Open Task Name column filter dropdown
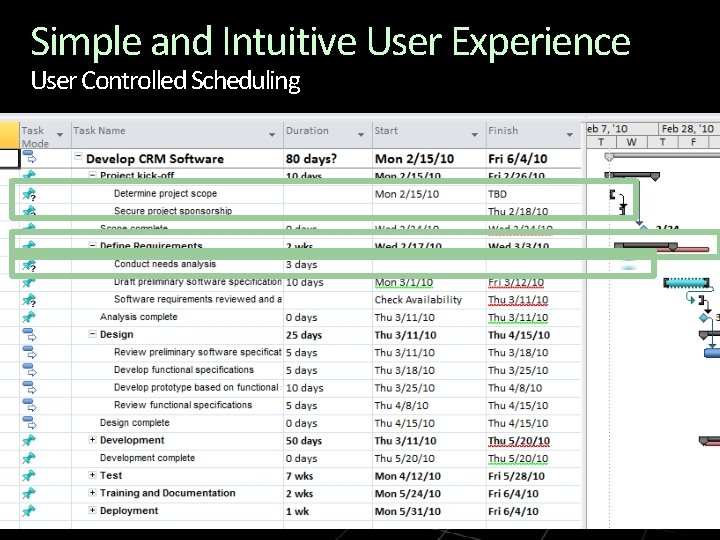 pos(272,135)
